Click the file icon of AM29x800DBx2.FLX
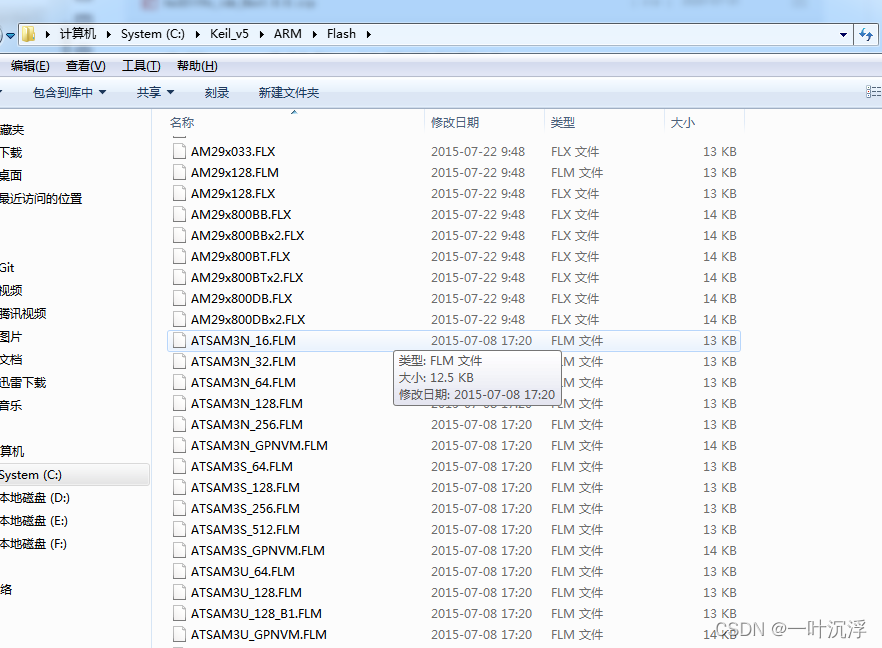This screenshot has height=648, width=882. [179, 320]
